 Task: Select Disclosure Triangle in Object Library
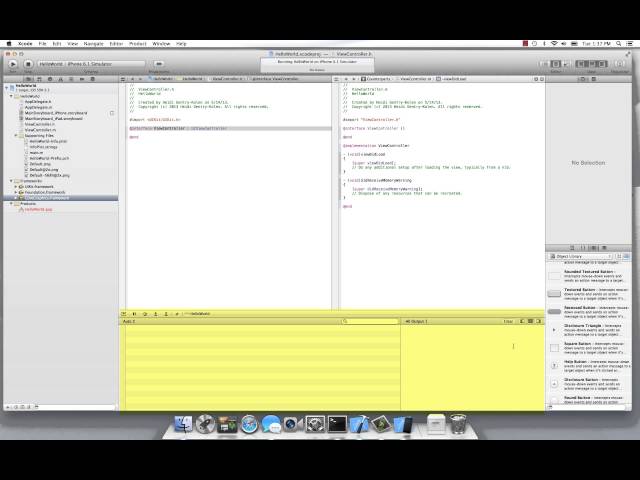(588, 330)
